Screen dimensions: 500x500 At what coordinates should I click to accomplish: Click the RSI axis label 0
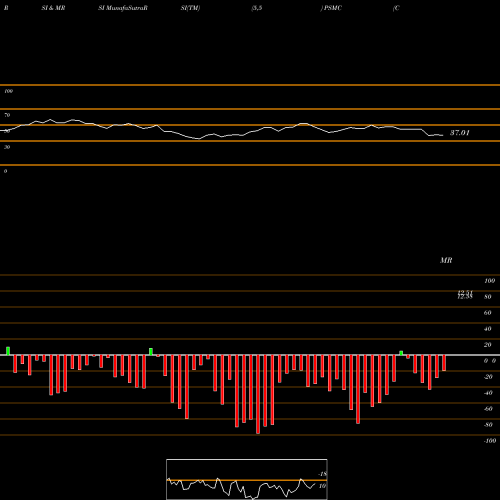click(5, 171)
